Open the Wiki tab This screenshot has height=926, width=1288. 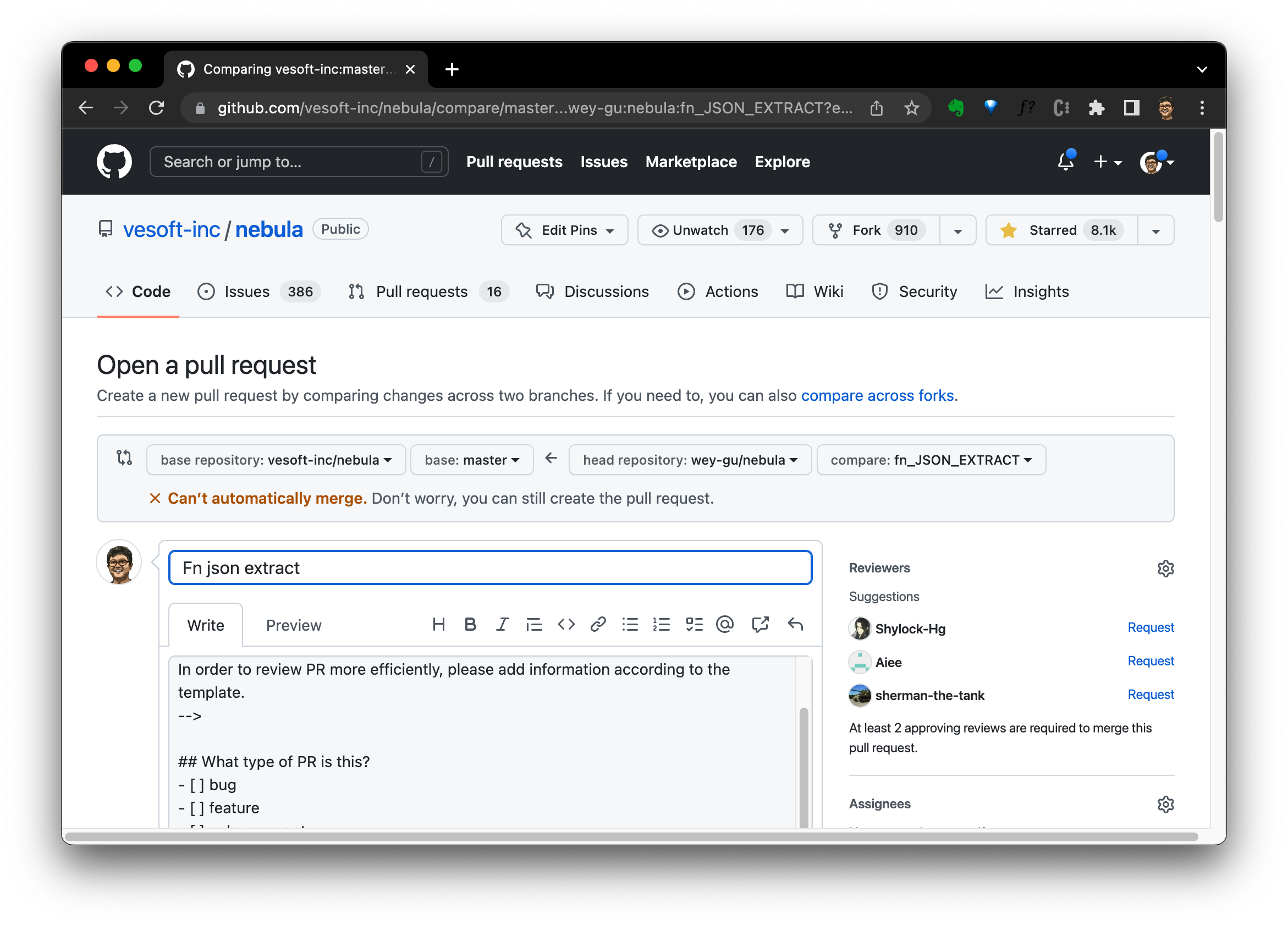pyautogui.click(x=814, y=291)
